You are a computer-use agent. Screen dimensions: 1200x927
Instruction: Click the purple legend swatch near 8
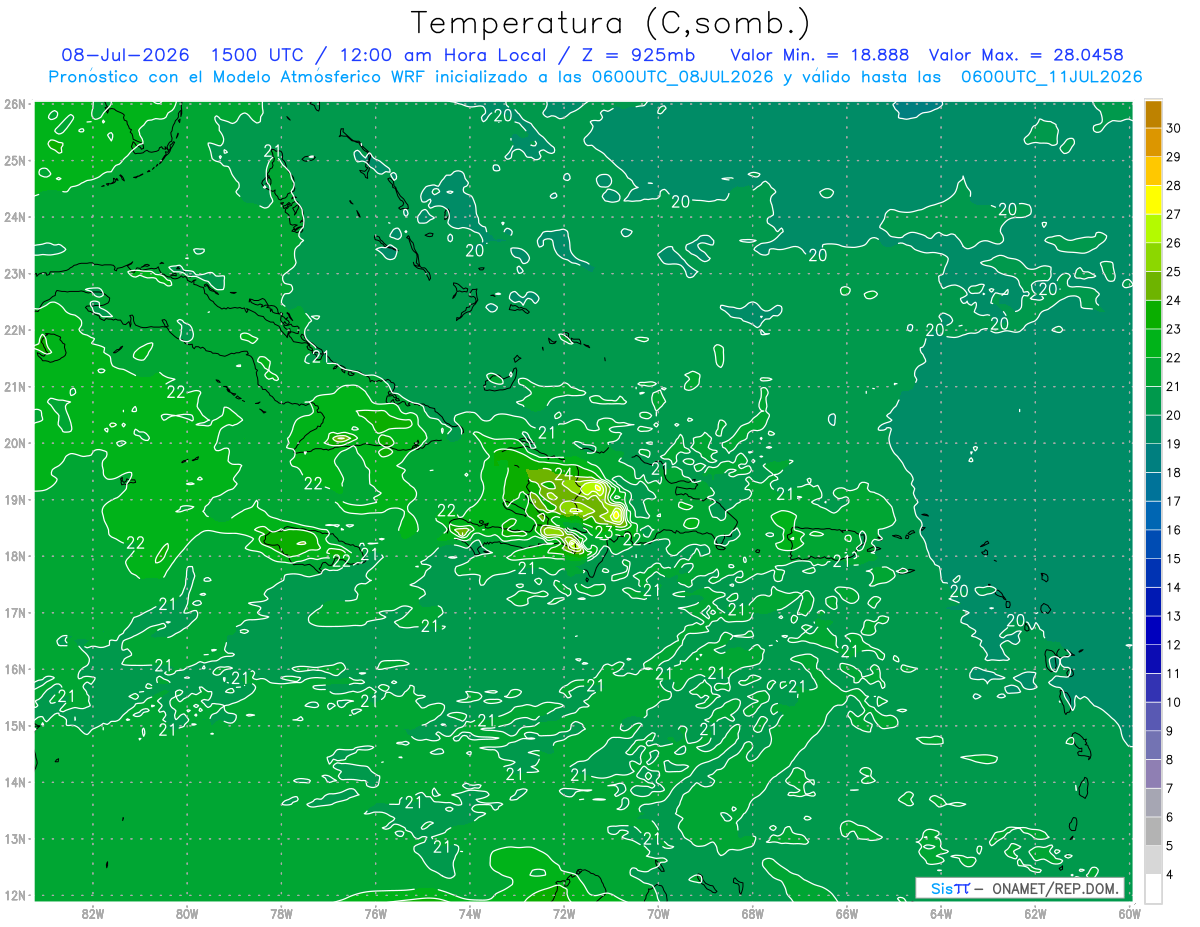tap(1153, 773)
